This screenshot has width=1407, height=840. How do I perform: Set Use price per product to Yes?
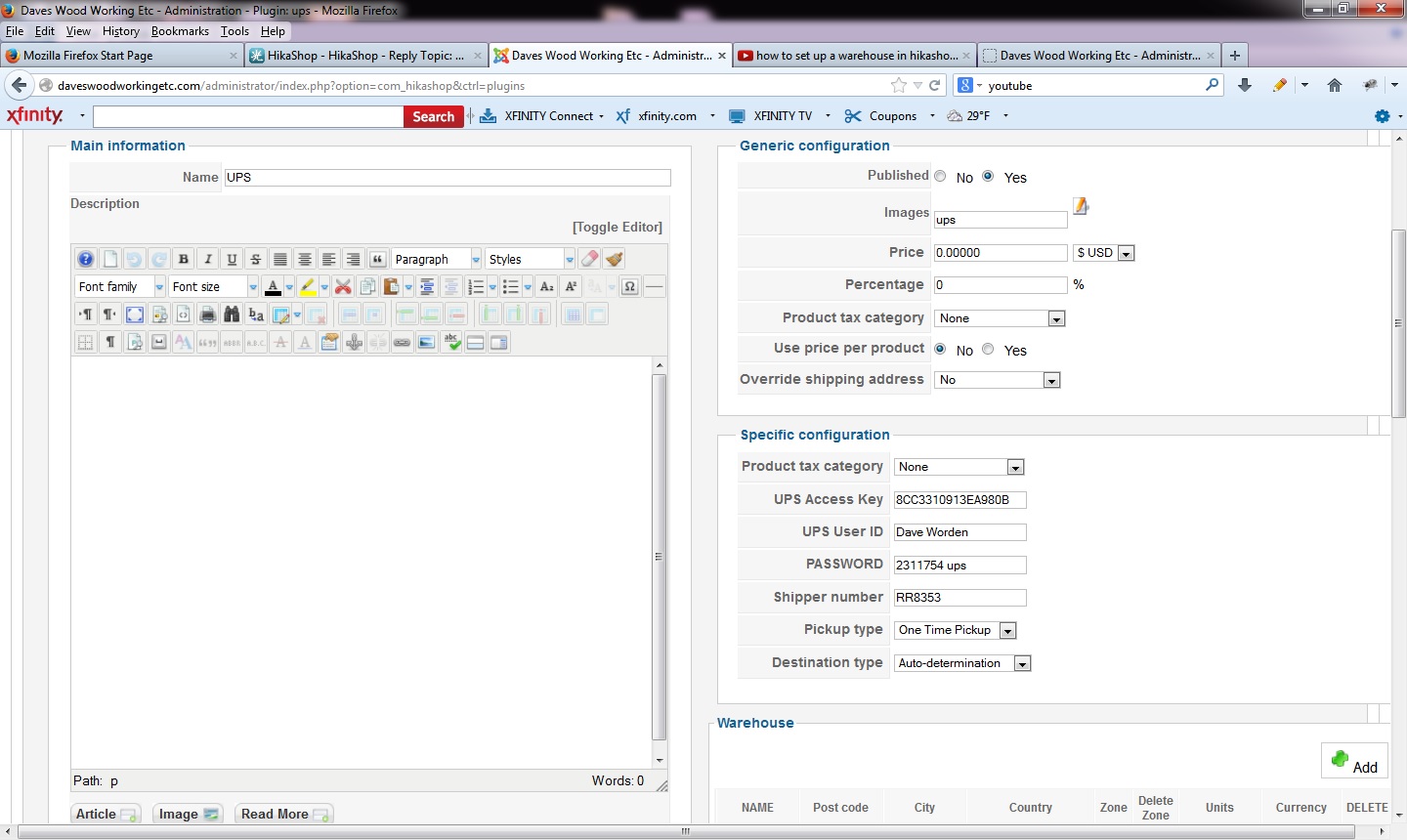click(988, 349)
